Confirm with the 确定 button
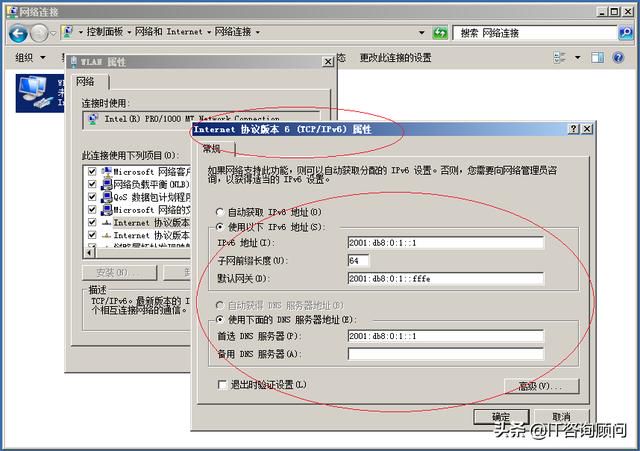 tap(501, 417)
